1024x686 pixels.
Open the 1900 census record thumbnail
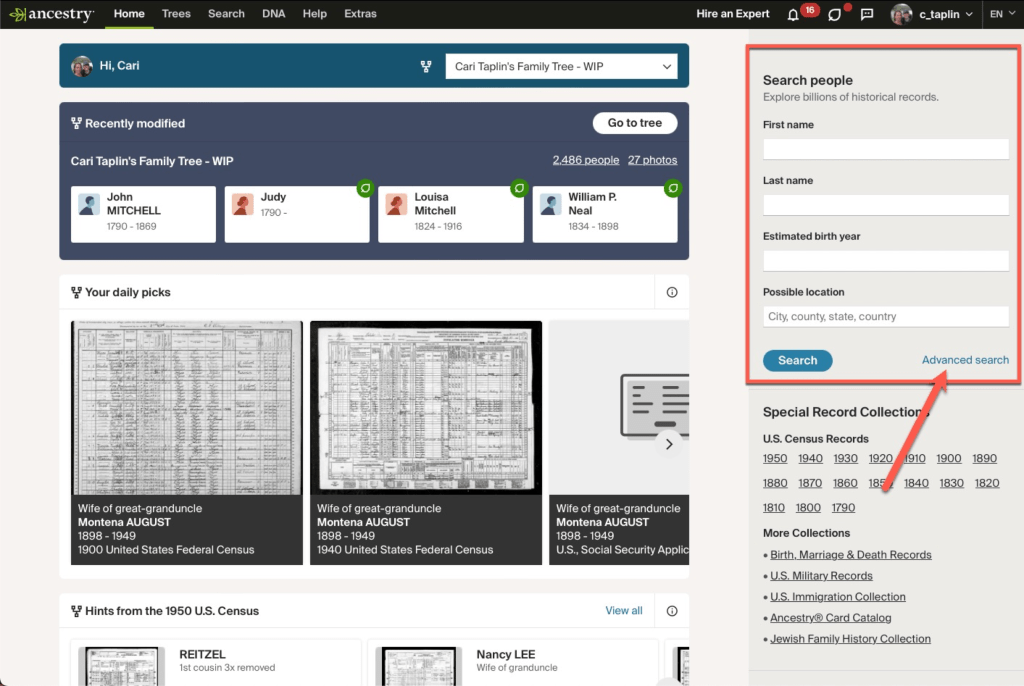[x=187, y=408]
